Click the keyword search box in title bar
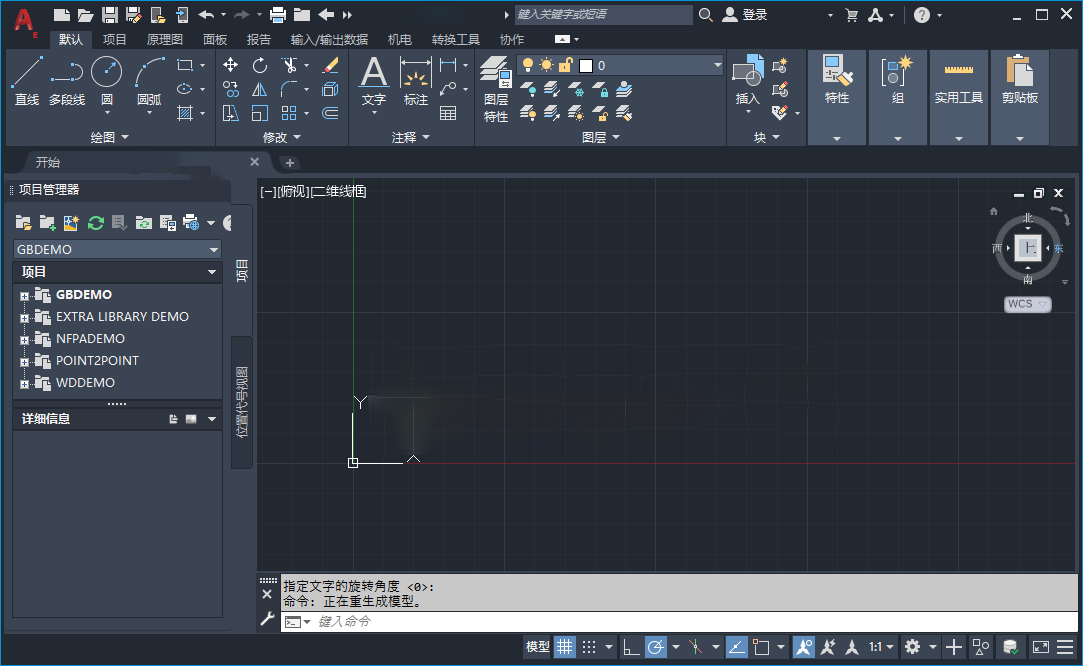Image resolution: width=1083 pixels, height=666 pixels. [x=604, y=15]
